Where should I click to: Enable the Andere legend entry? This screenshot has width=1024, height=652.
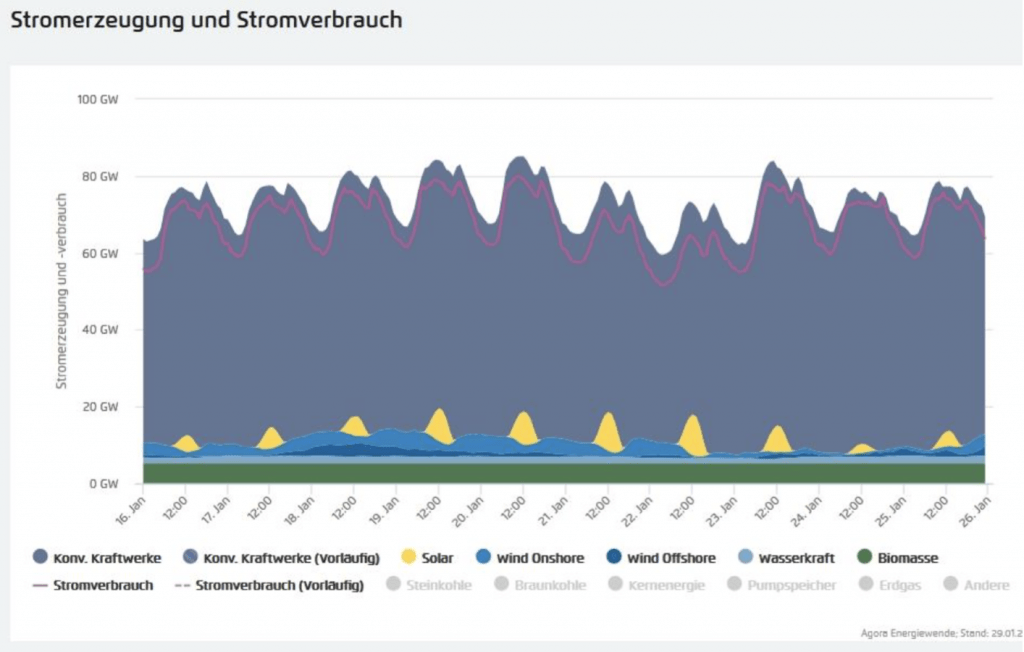951,584
